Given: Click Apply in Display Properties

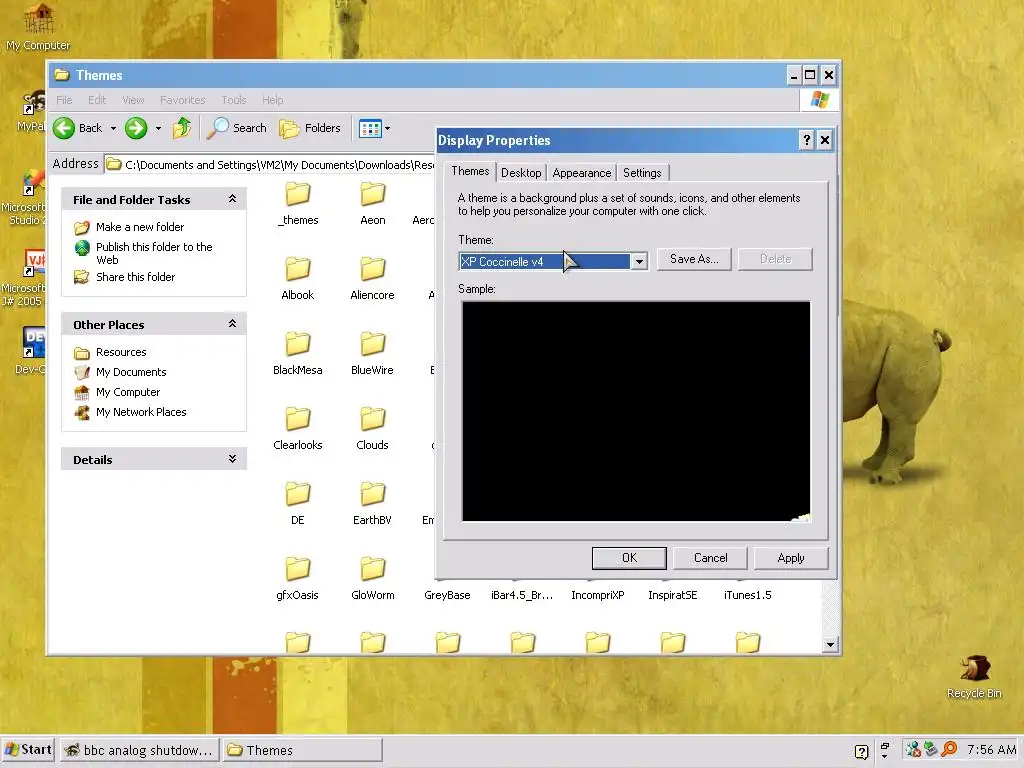Looking at the screenshot, I should click(791, 558).
